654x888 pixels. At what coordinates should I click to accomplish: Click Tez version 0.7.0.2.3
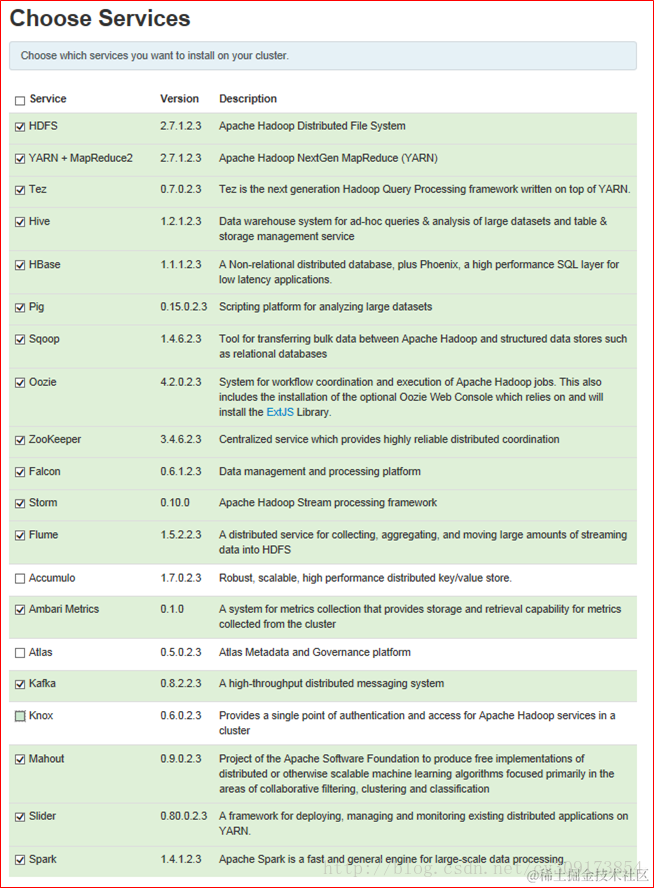tap(181, 189)
